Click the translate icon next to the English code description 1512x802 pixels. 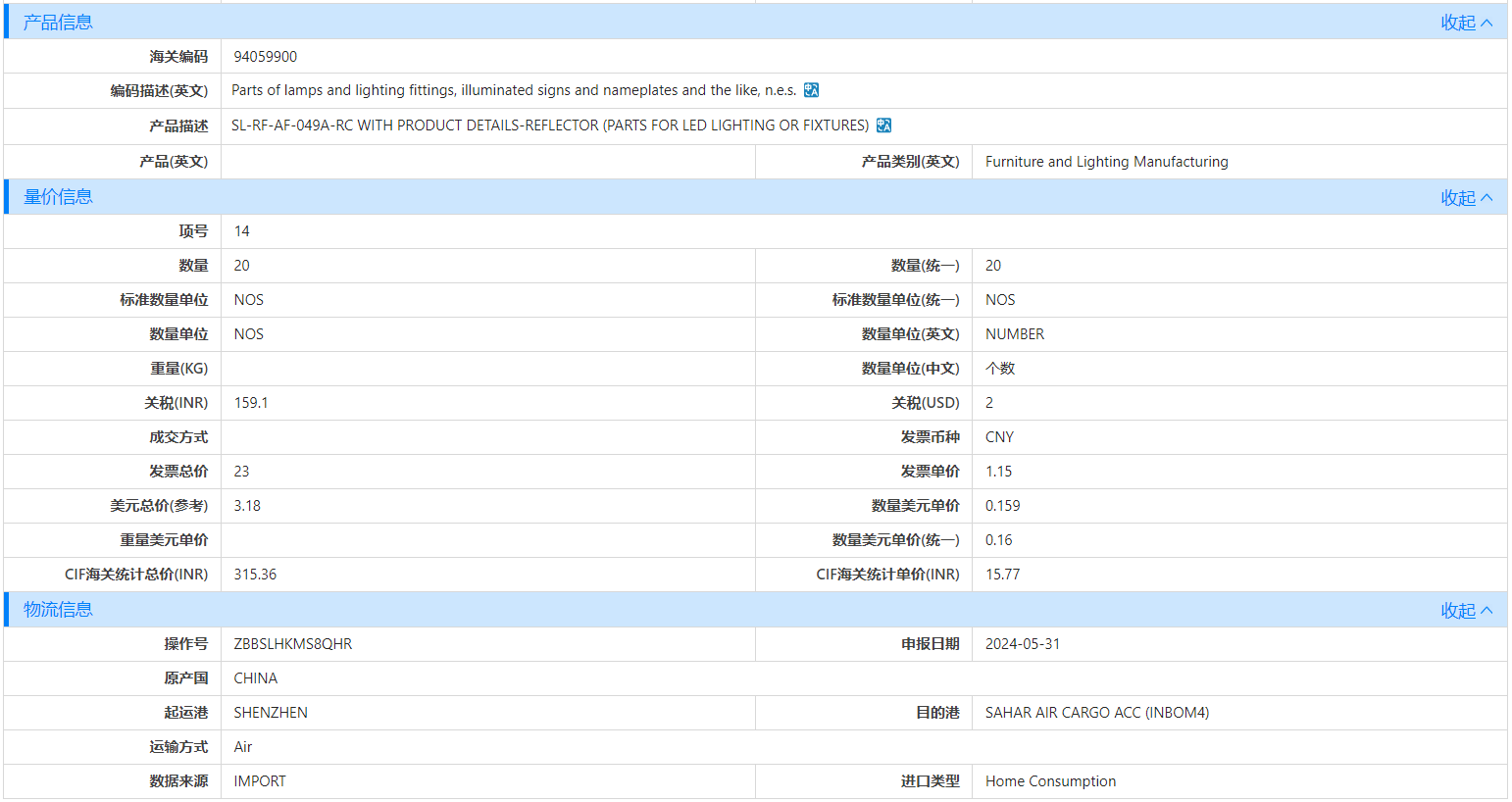coord(811,90)
